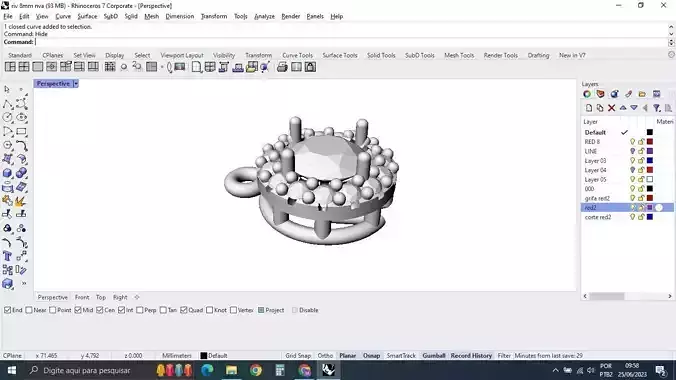The width and height of the screenshot is (676, 380).
Task: Open color swatch of corte red2 layer
Action: pos(650,217)
